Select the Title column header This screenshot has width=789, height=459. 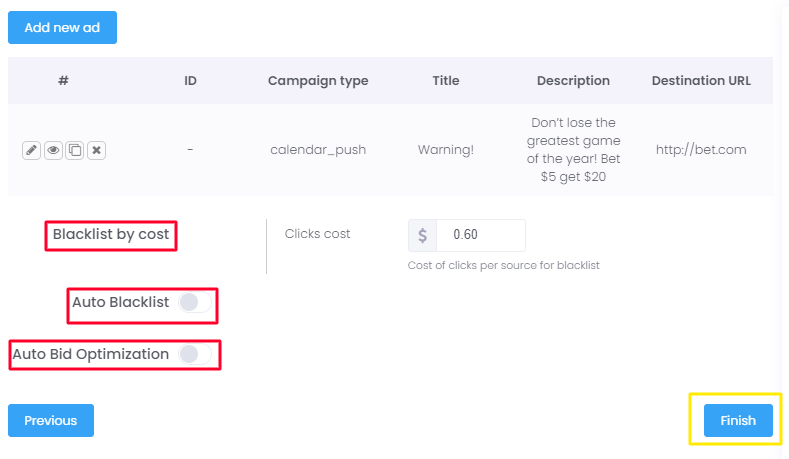click(x=446, y=81)
